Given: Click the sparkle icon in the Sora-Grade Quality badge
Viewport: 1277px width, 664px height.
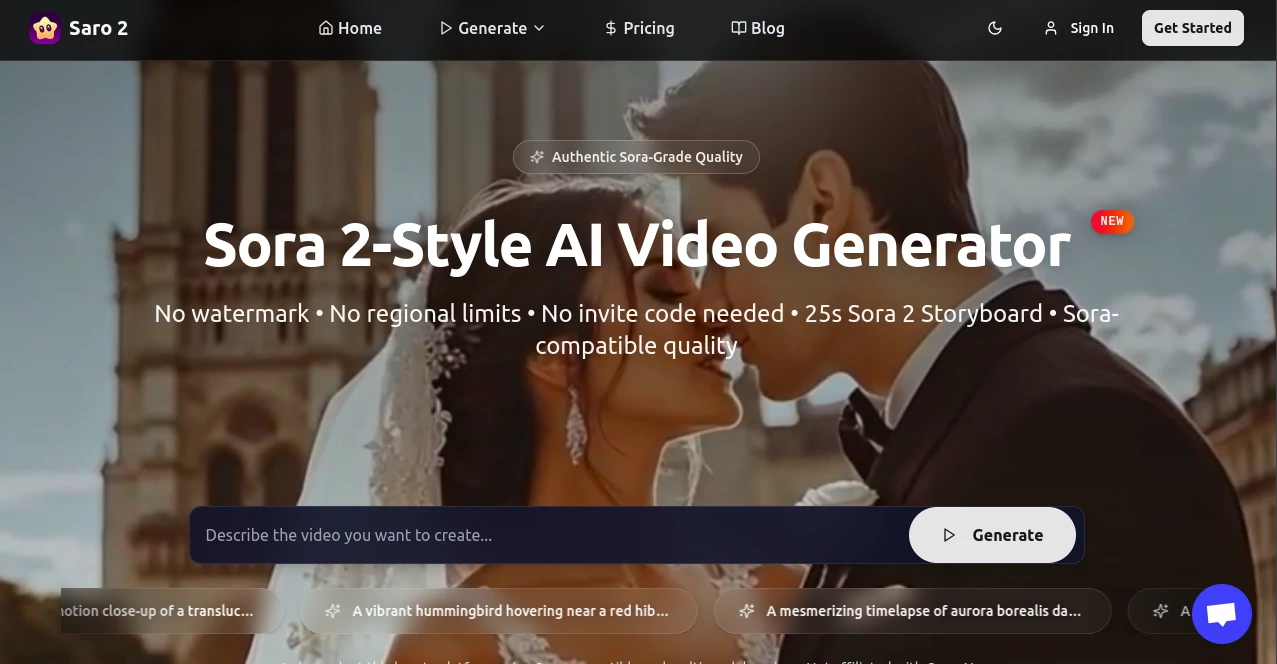Looking at the screenshot, I should pos(537,156).
